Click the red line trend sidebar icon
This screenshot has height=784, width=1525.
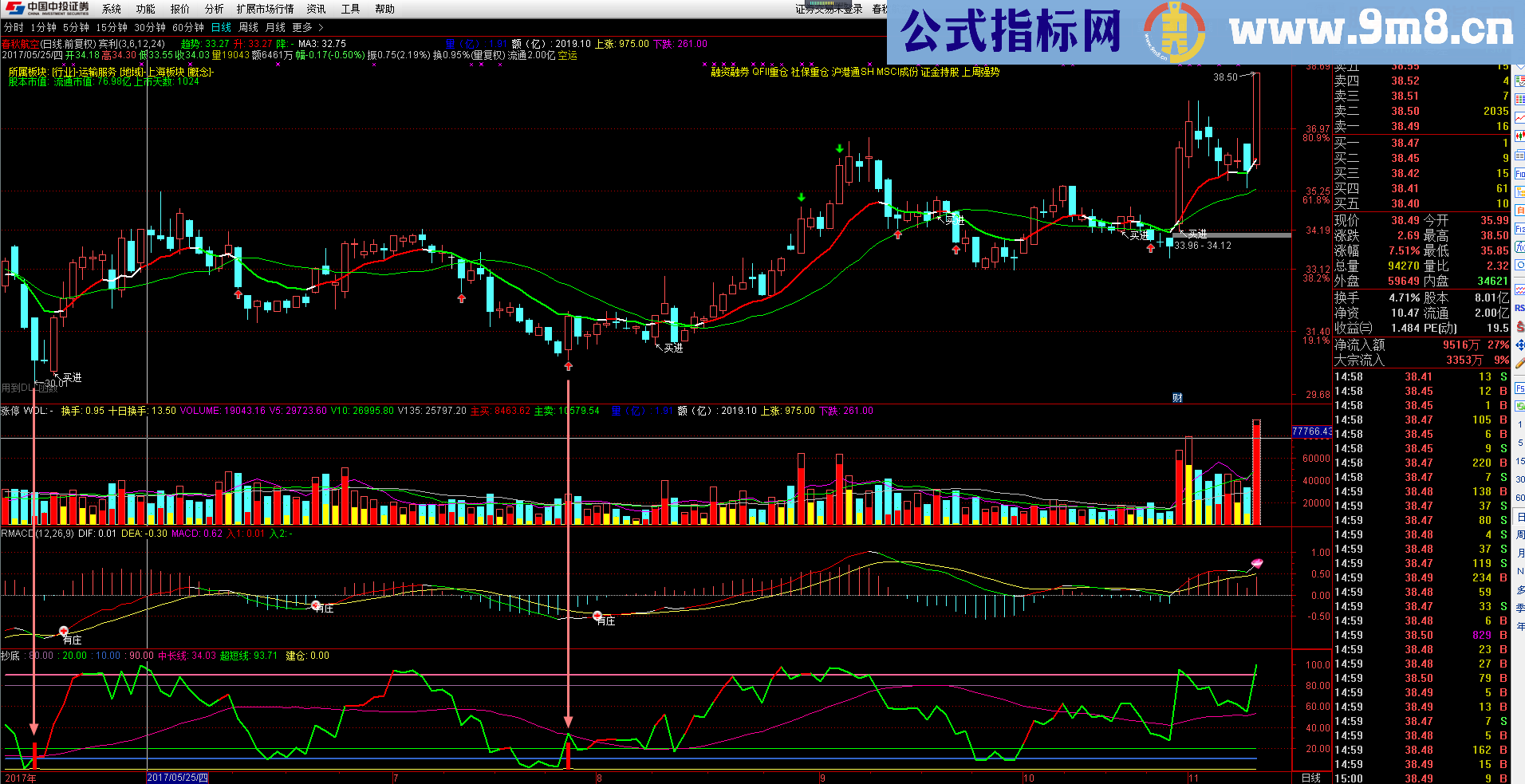(x=1519, y=118)
